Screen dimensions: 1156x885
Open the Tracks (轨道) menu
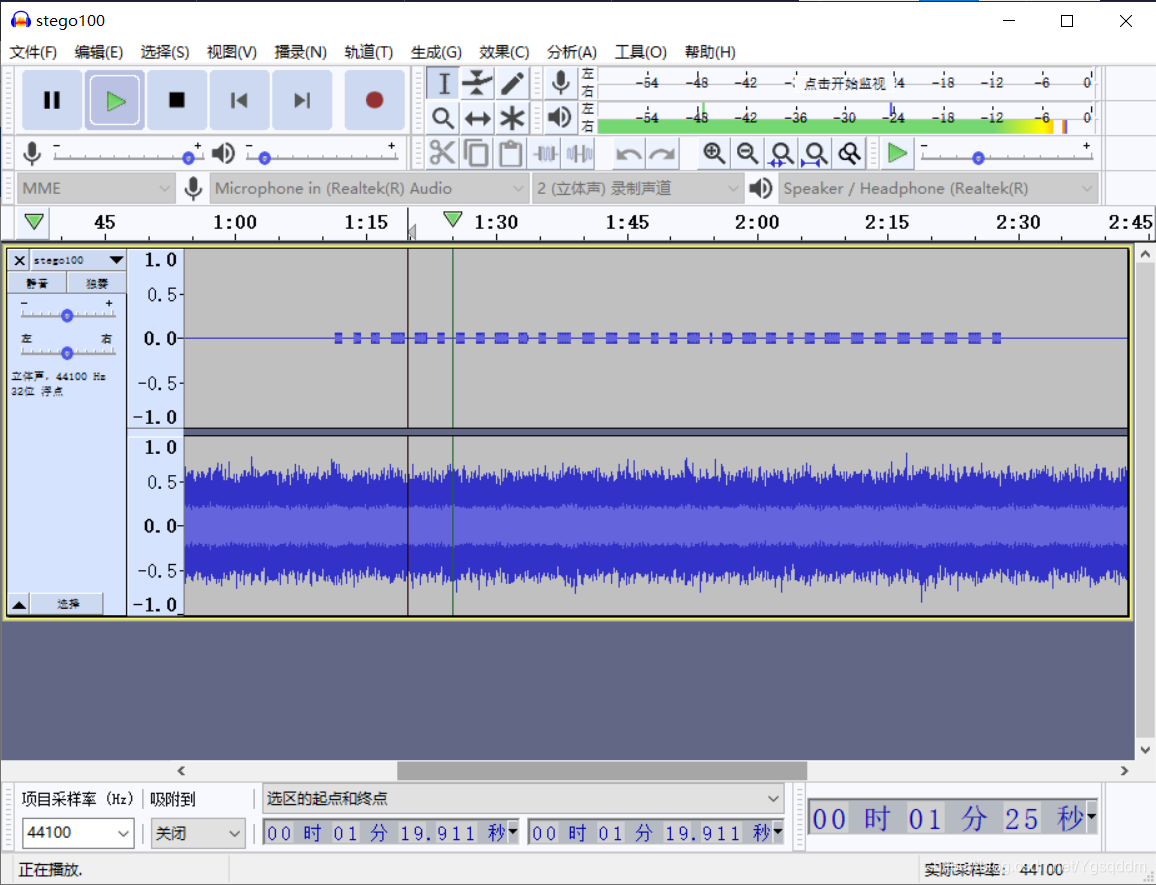tap(369, 52)
